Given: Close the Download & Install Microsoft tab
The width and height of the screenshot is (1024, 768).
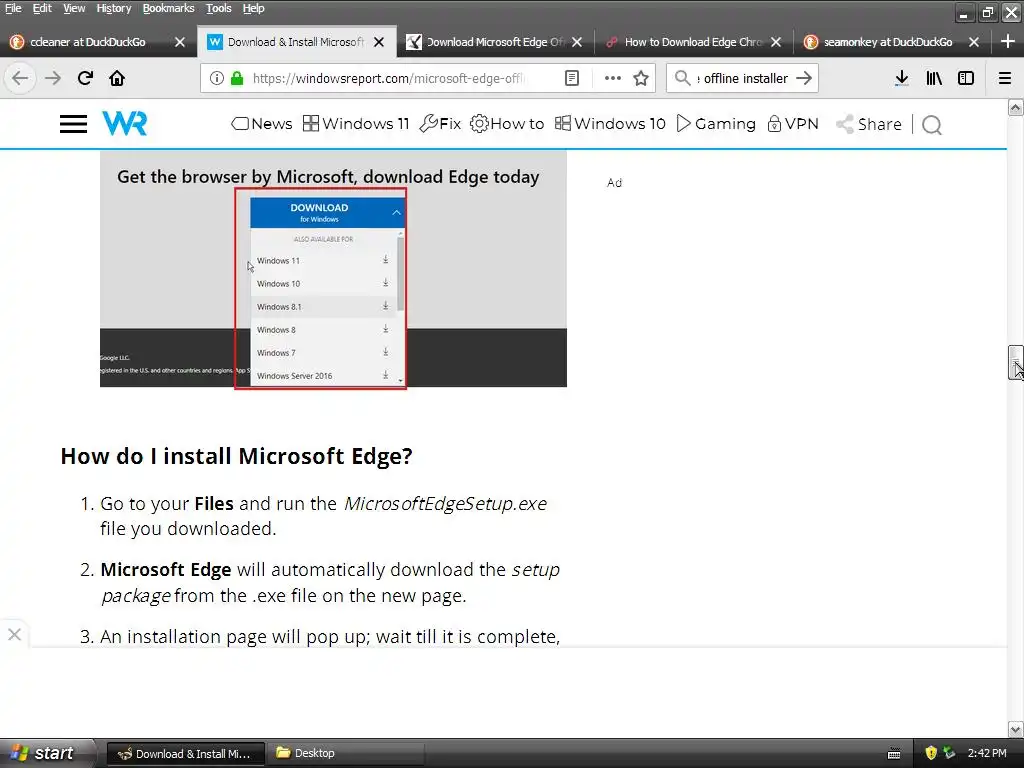Looking at the screenshot, I should tap(379, 42).
